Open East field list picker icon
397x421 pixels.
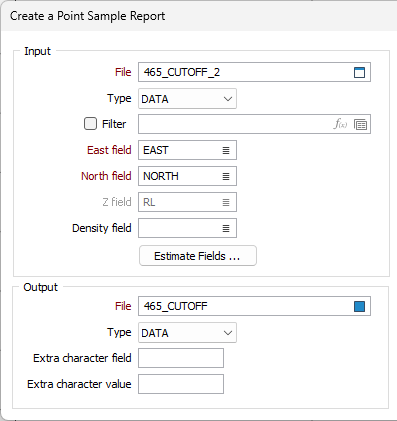click(226, 150)
